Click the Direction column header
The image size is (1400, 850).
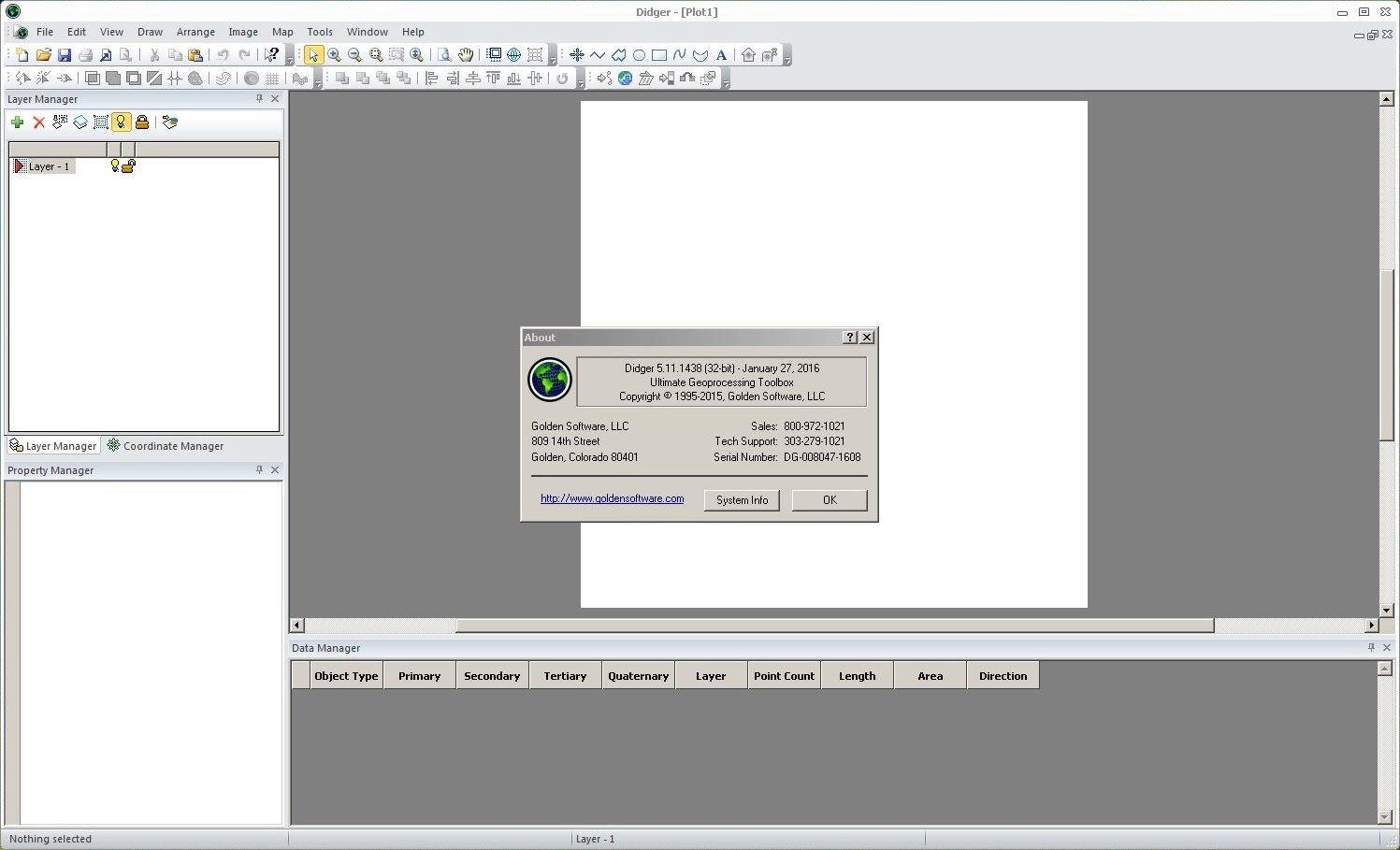coord(1003,676)
